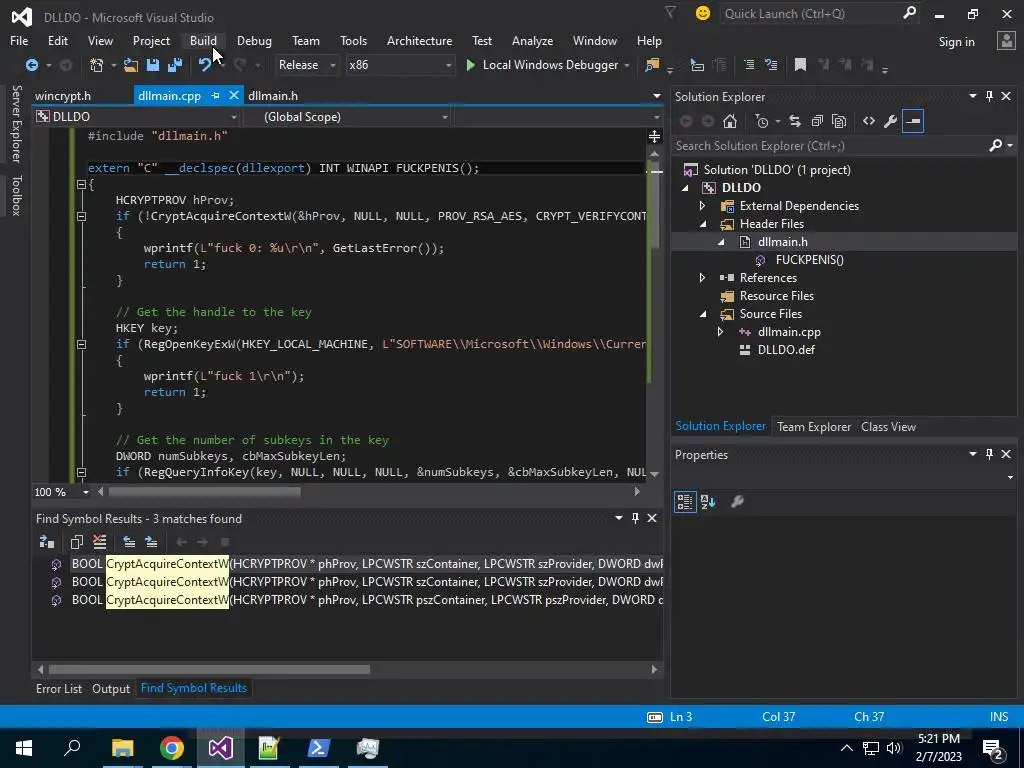This screenshot has width=1024, height=768.
Task: Click the Save All toolbar icon
Action: coord(174,65)
